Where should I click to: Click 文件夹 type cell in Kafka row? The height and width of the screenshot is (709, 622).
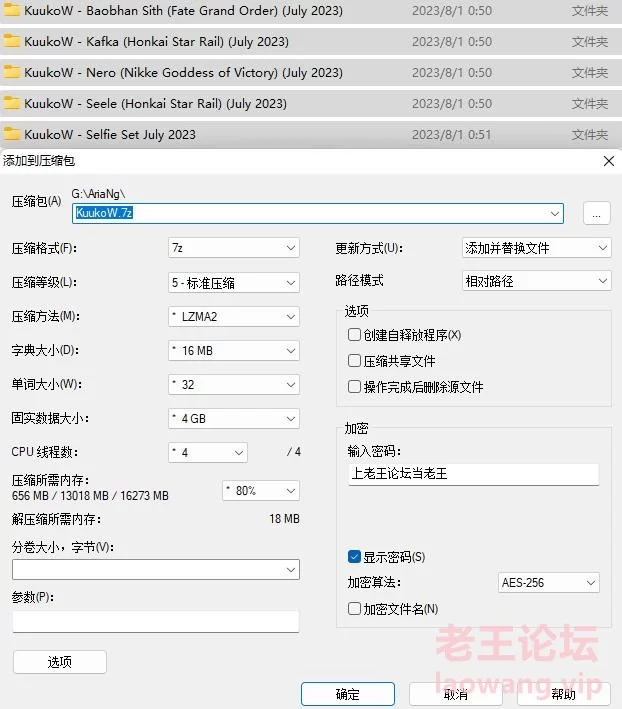tap(589, 42)
